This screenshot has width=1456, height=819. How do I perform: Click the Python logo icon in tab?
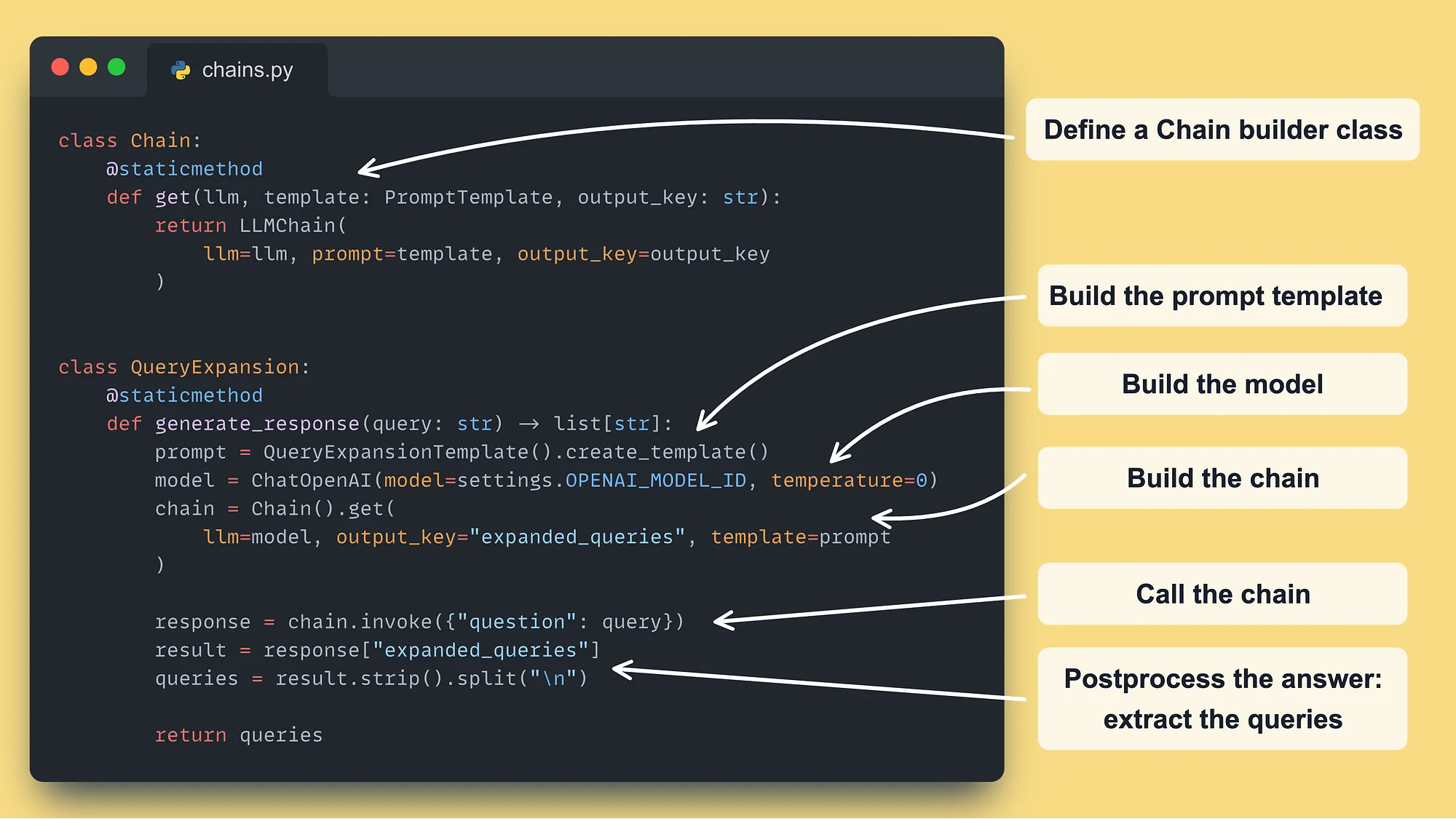pos(181,70)
